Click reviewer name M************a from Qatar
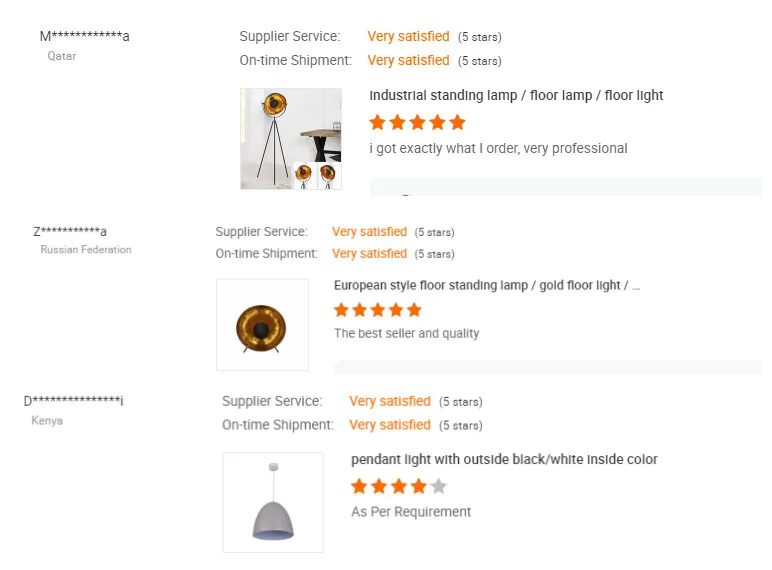772x570 pixels. (84, 37)
